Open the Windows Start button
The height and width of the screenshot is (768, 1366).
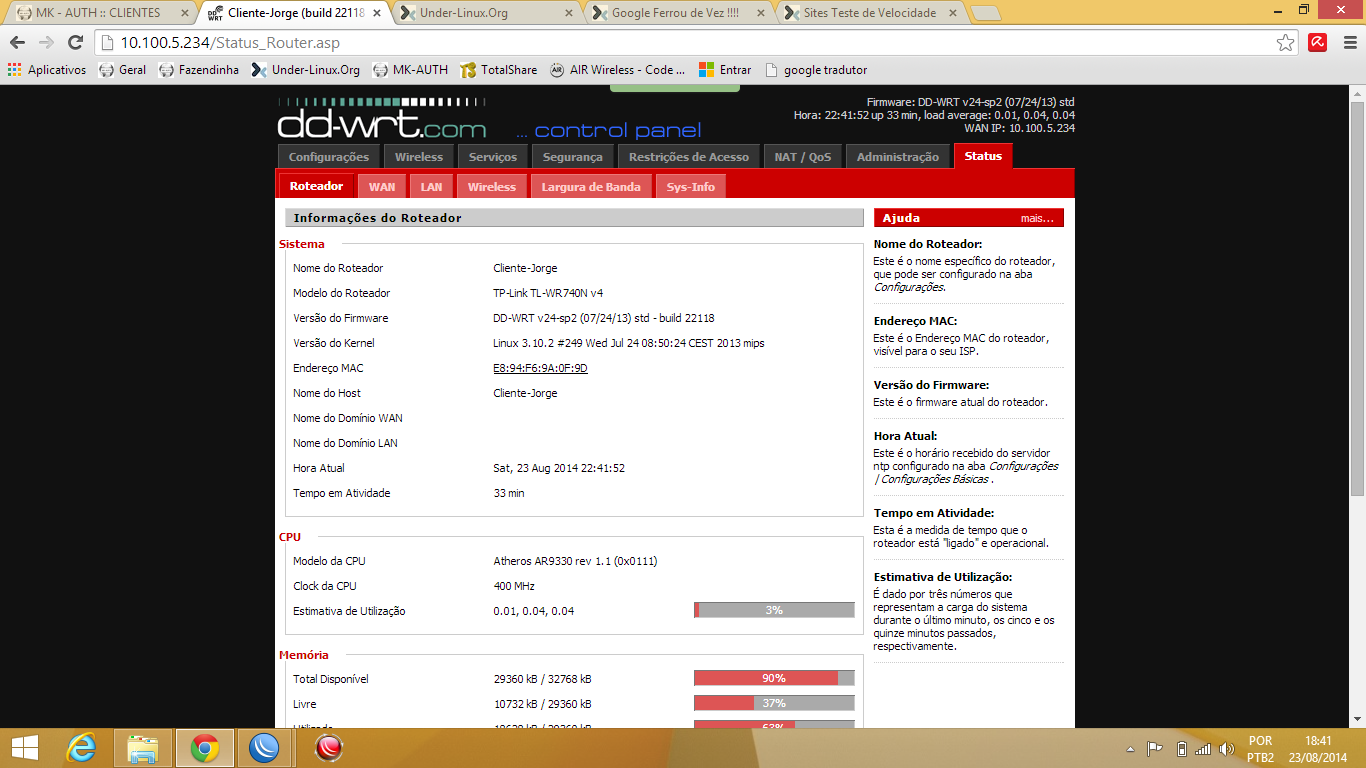coord(24,747)
